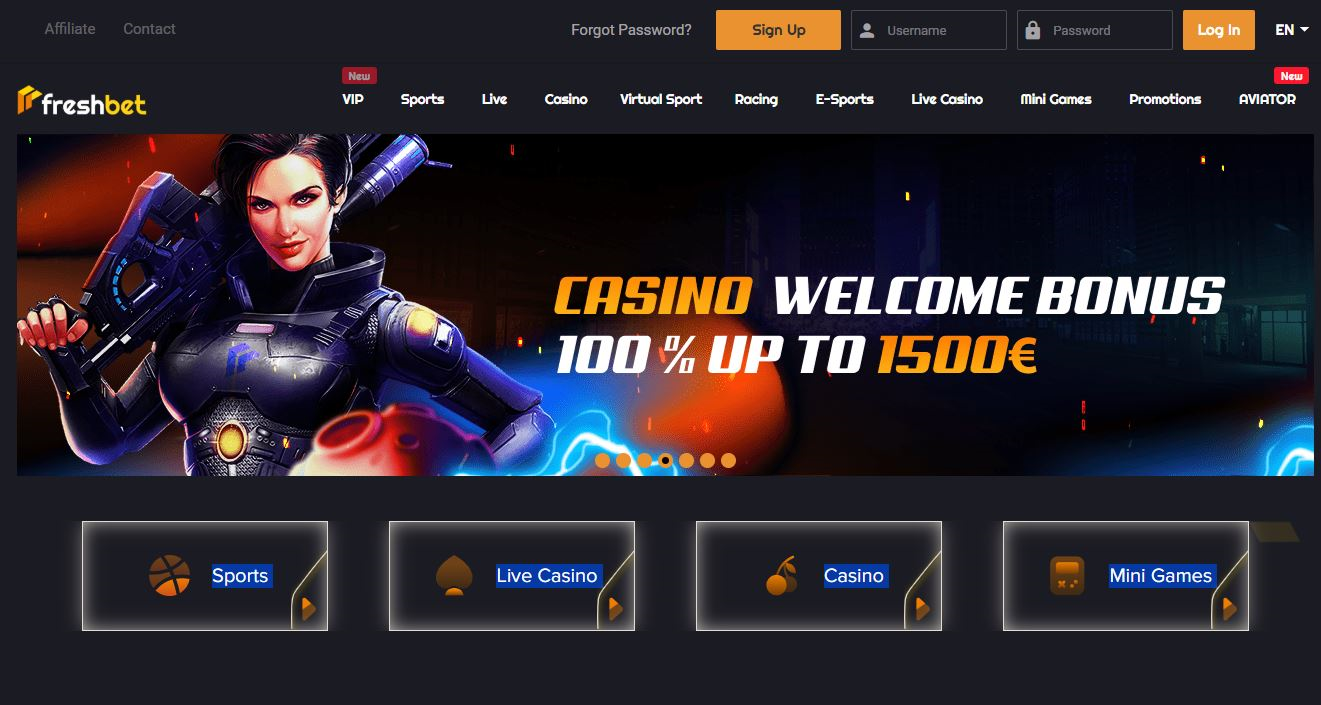Click the cherry icon in Casino tile
1321x705 pixels.
782,576
